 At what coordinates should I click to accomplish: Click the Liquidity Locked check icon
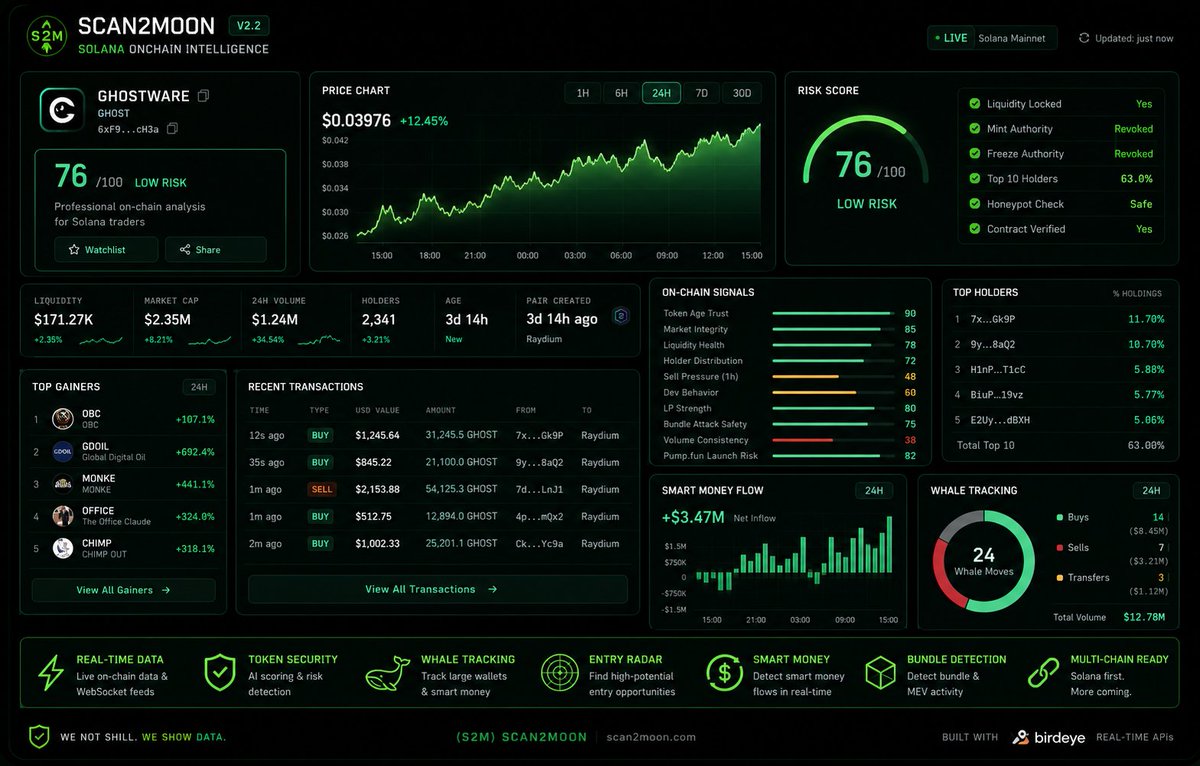pos(975,103)
